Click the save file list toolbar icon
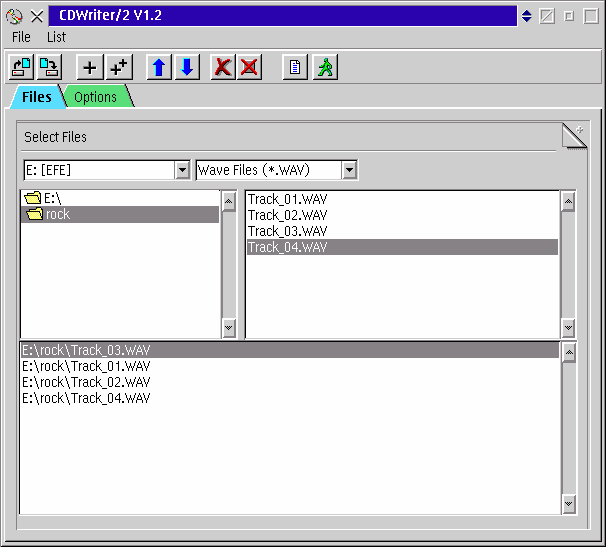Screen dimensions: 606x547 coord(49,68)
